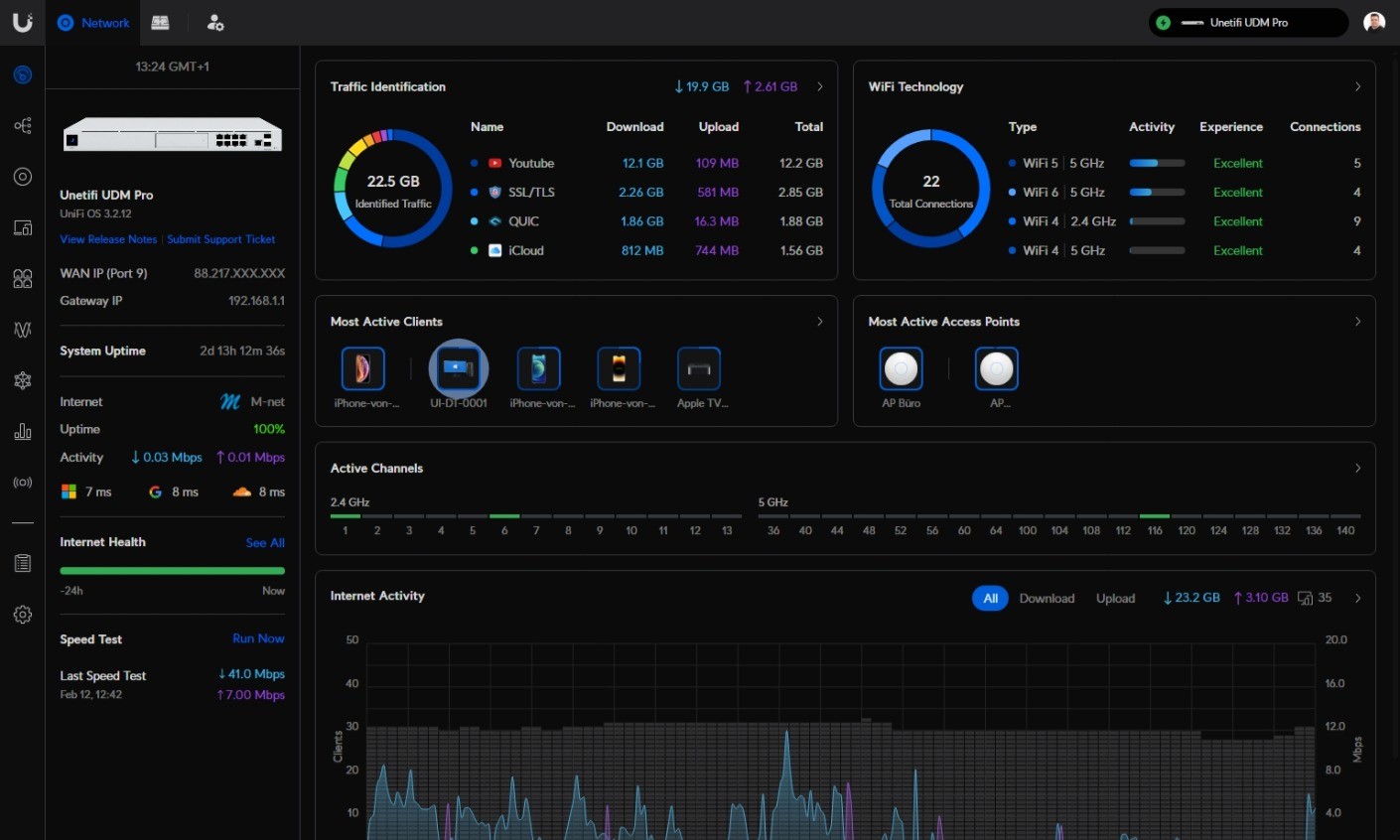Click the UniFi logo in top-left corner
Screen dimensions: 1400x840
click(22, 22)
